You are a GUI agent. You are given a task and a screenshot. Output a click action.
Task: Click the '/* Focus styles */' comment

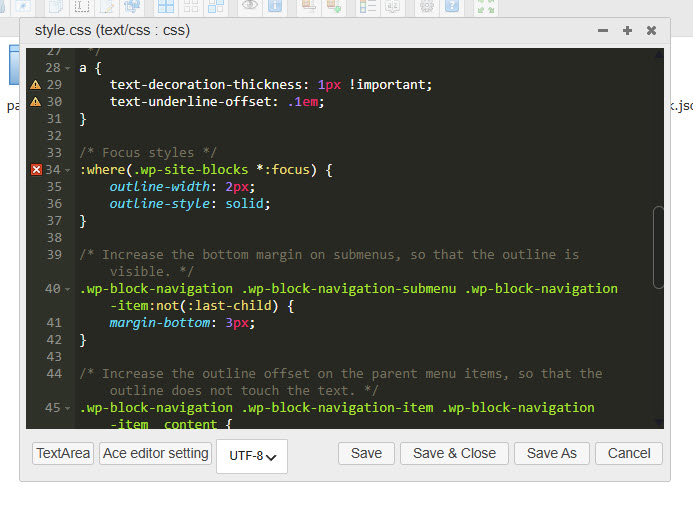(148, 153)
